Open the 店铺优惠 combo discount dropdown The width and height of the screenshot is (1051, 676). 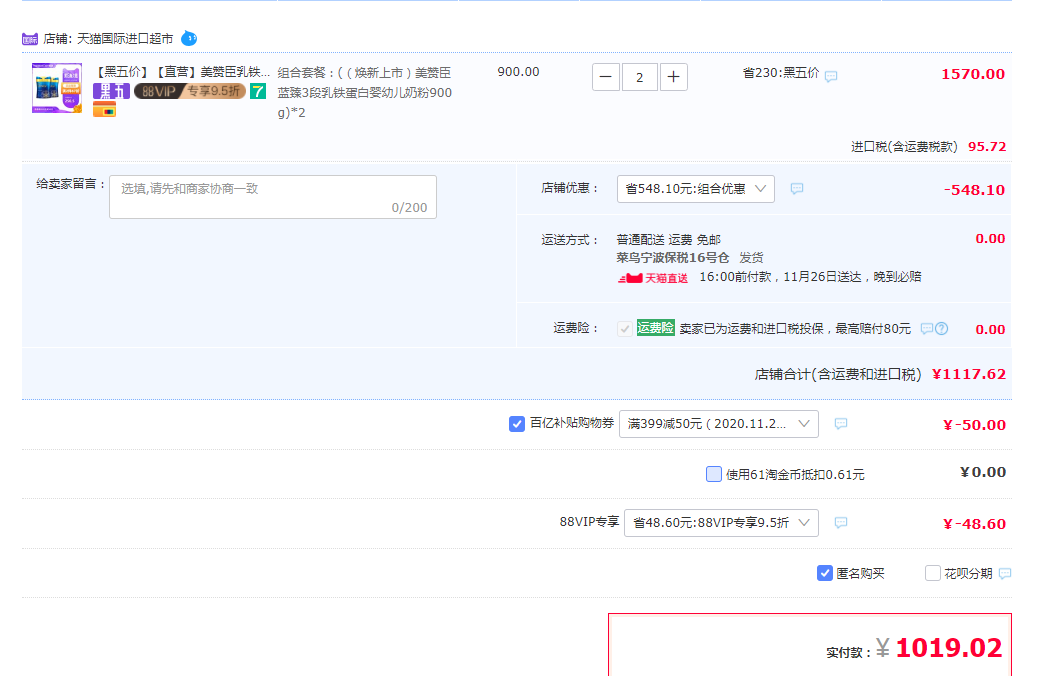coord(696,189)
